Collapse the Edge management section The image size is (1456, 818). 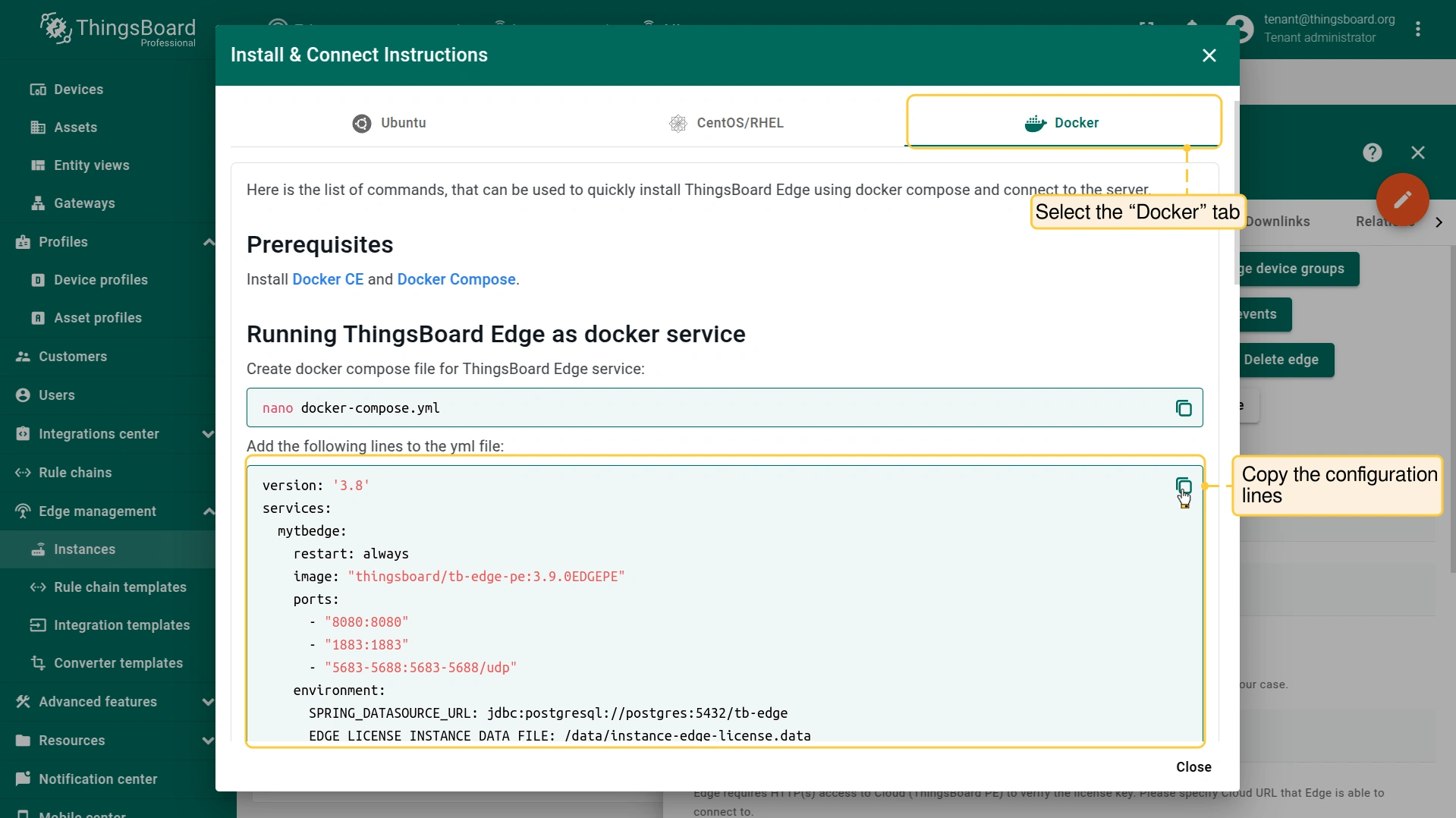[x=208, y=511]
